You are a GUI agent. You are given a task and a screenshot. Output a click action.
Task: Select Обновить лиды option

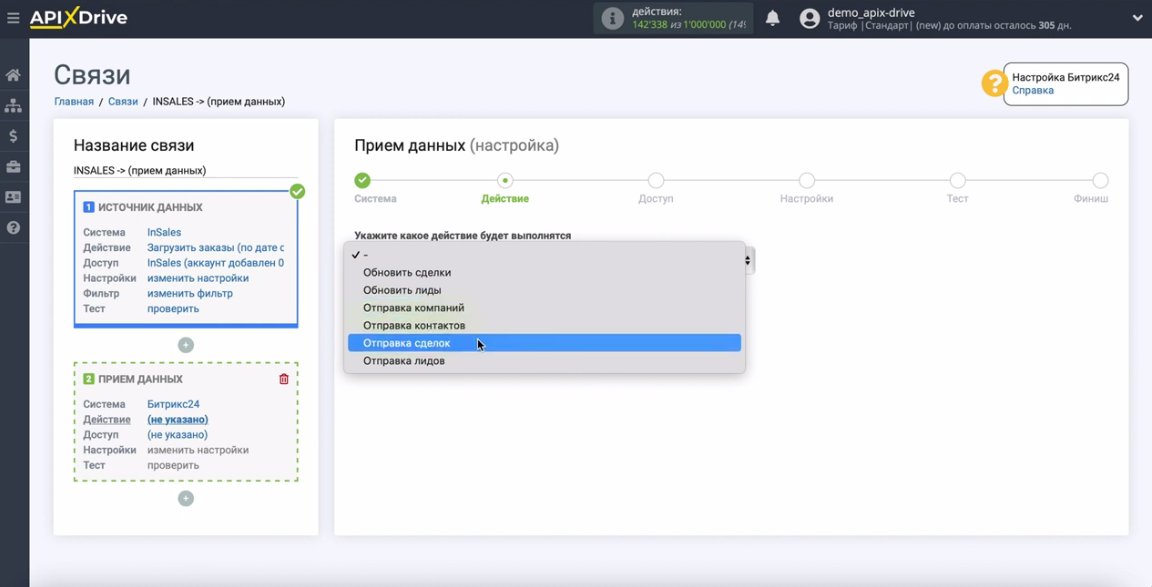[x=544, y=290]
